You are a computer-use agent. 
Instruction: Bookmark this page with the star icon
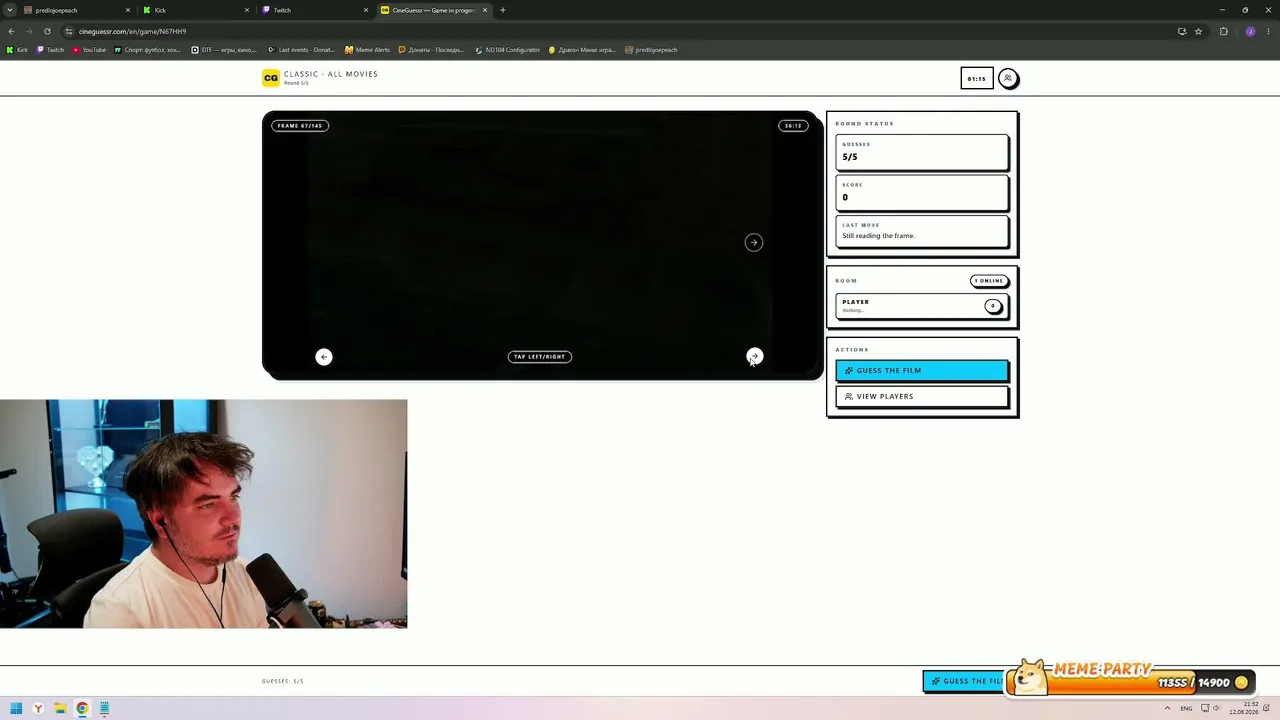pyautogui.click(x=1198, y=31)
